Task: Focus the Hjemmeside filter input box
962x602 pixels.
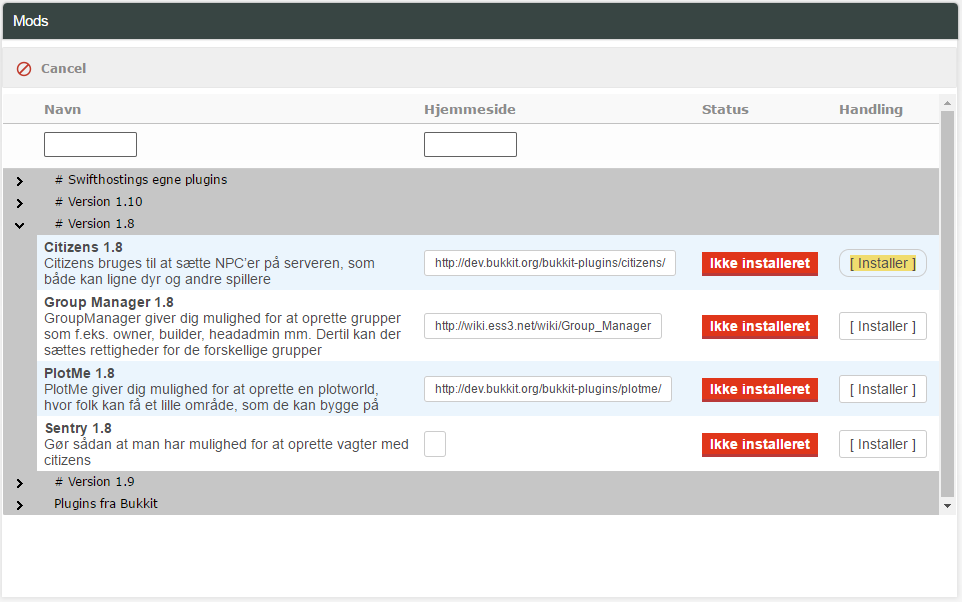Action: point(470,144)
